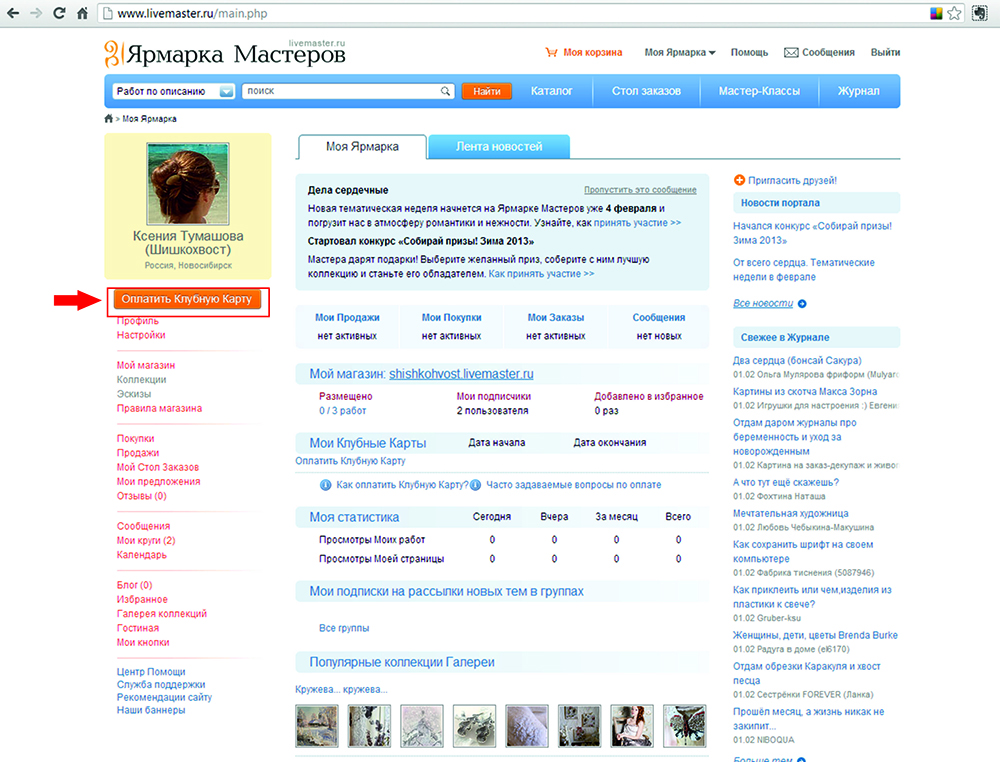1000x762 pixels.
Task: Click Пропустить это сообщение link
Action: (640, 190)
